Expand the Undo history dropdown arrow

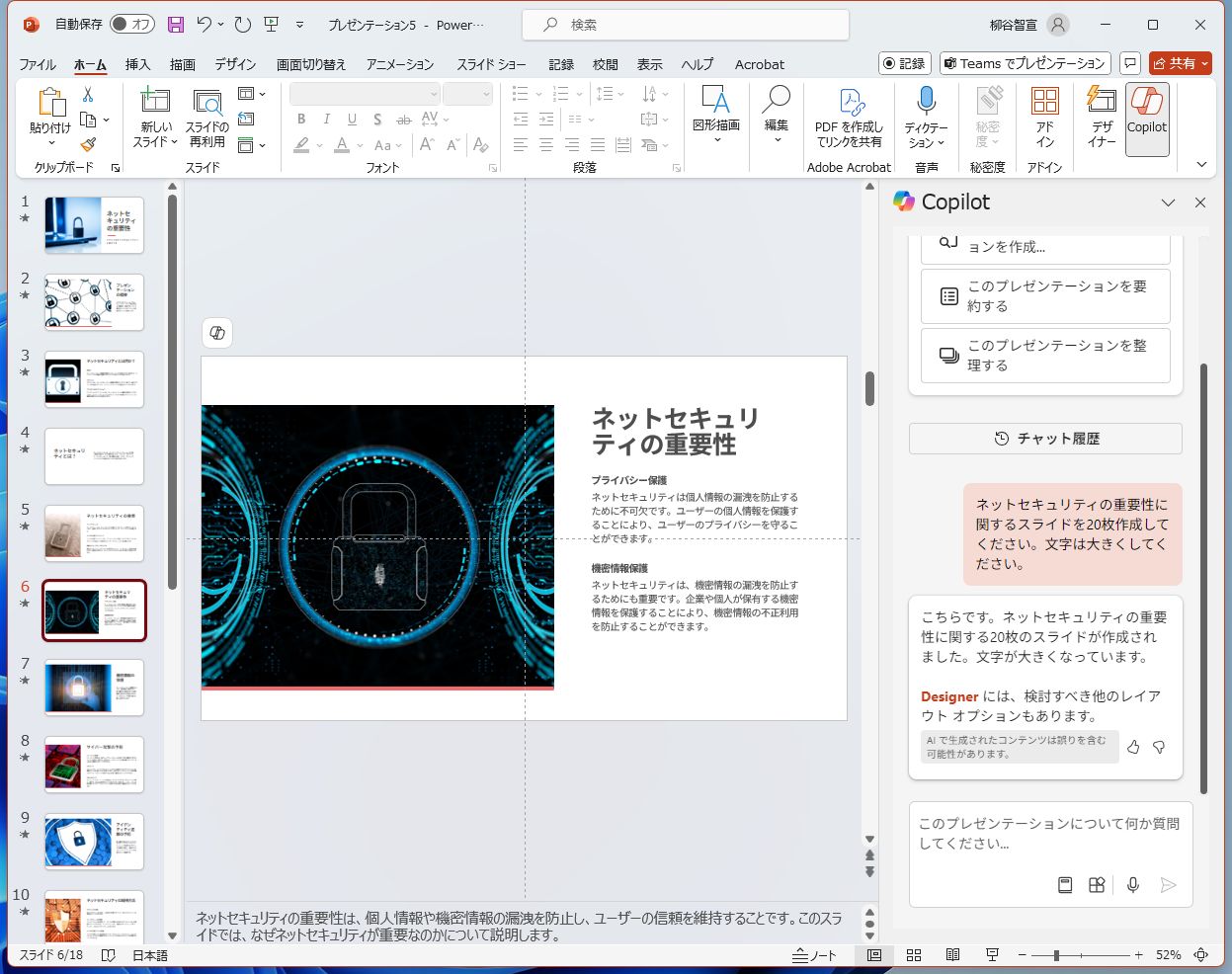pyautogui.click(x=220, y=25)
